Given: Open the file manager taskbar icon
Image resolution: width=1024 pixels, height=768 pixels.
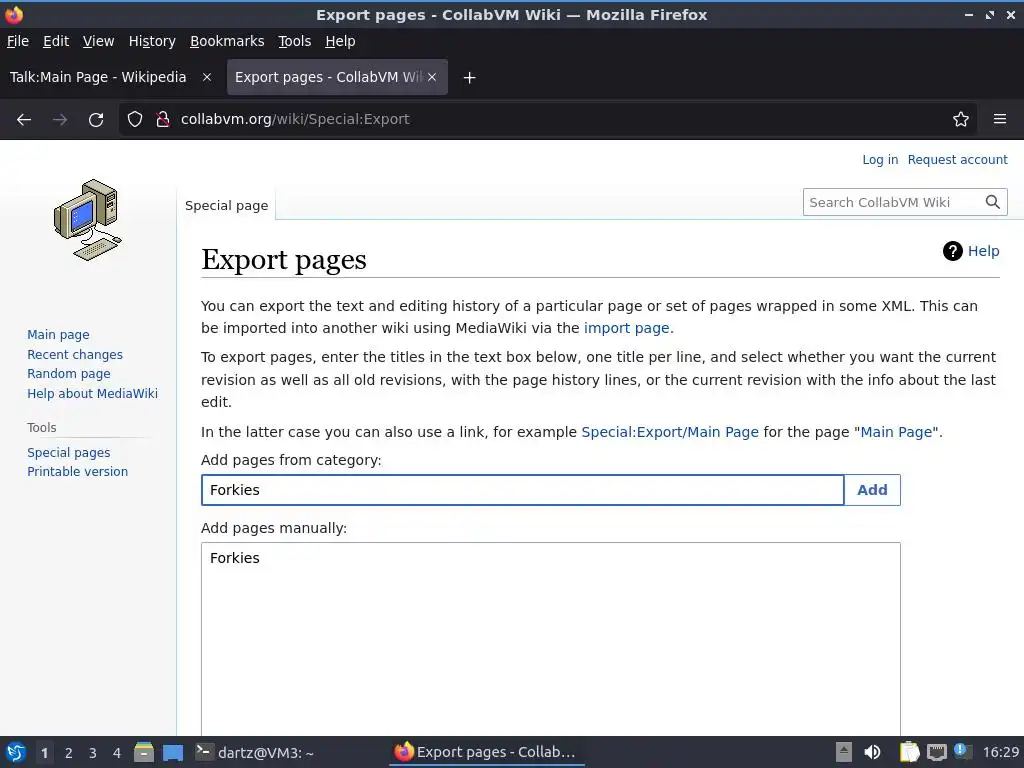Looking at the screenshot, I should (144, 752).
